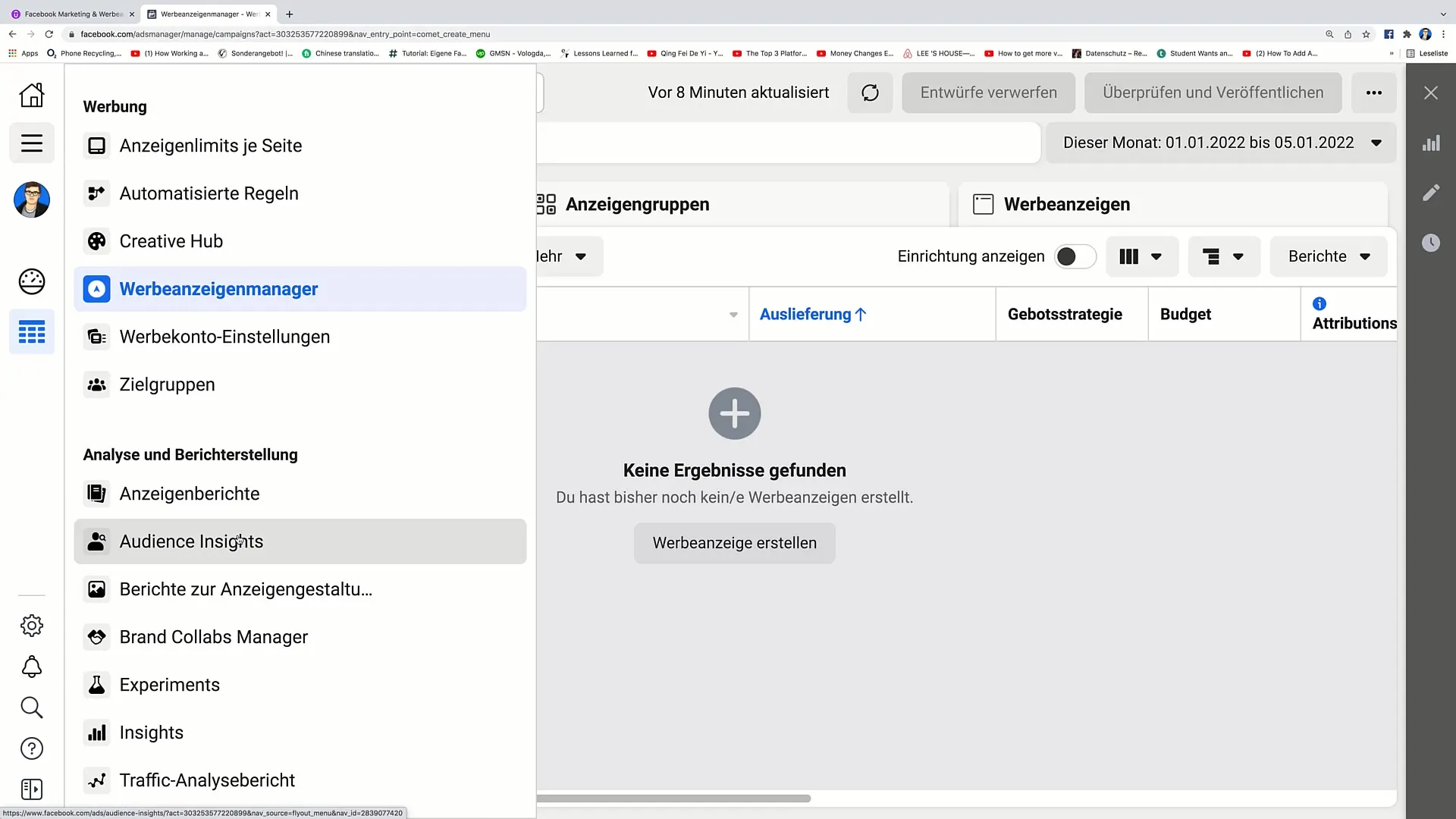Open notifications bell icon
The height and width of the screenshot is (819, 1456).
coord(32,667)
